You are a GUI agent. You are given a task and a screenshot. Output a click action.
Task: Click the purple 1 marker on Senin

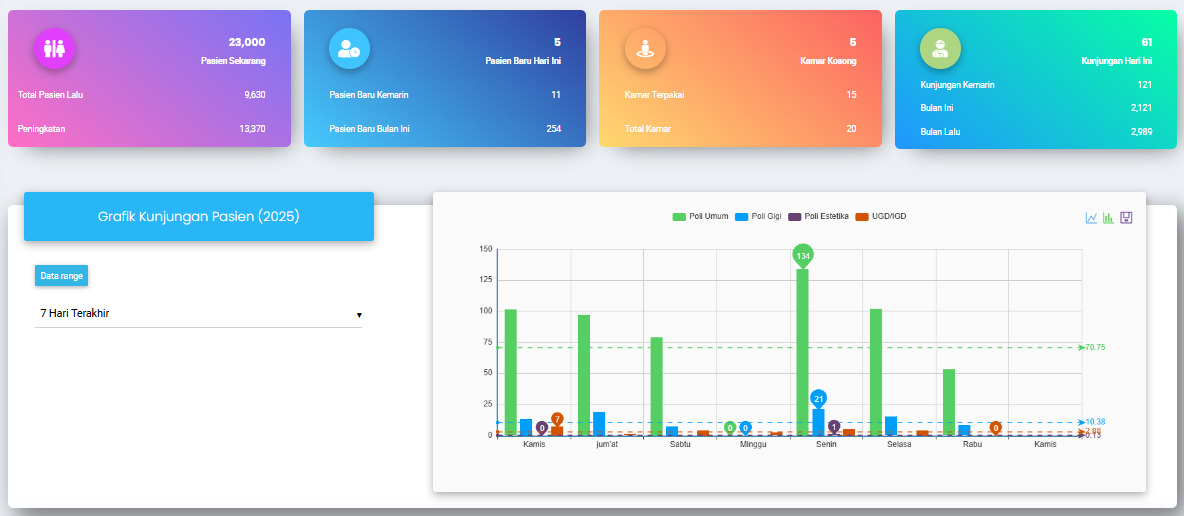click(x=834, y=427)
